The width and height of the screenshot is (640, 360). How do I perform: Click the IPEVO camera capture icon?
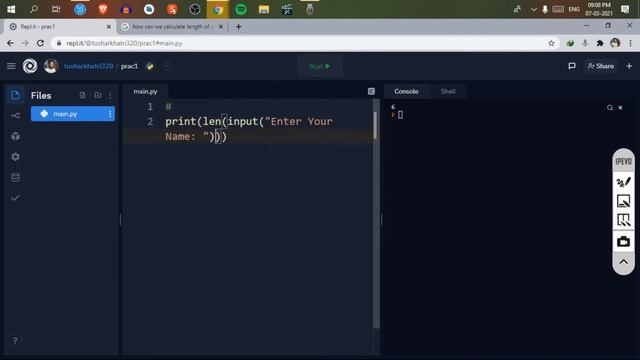pyautogui.click(x=623, y=241)
